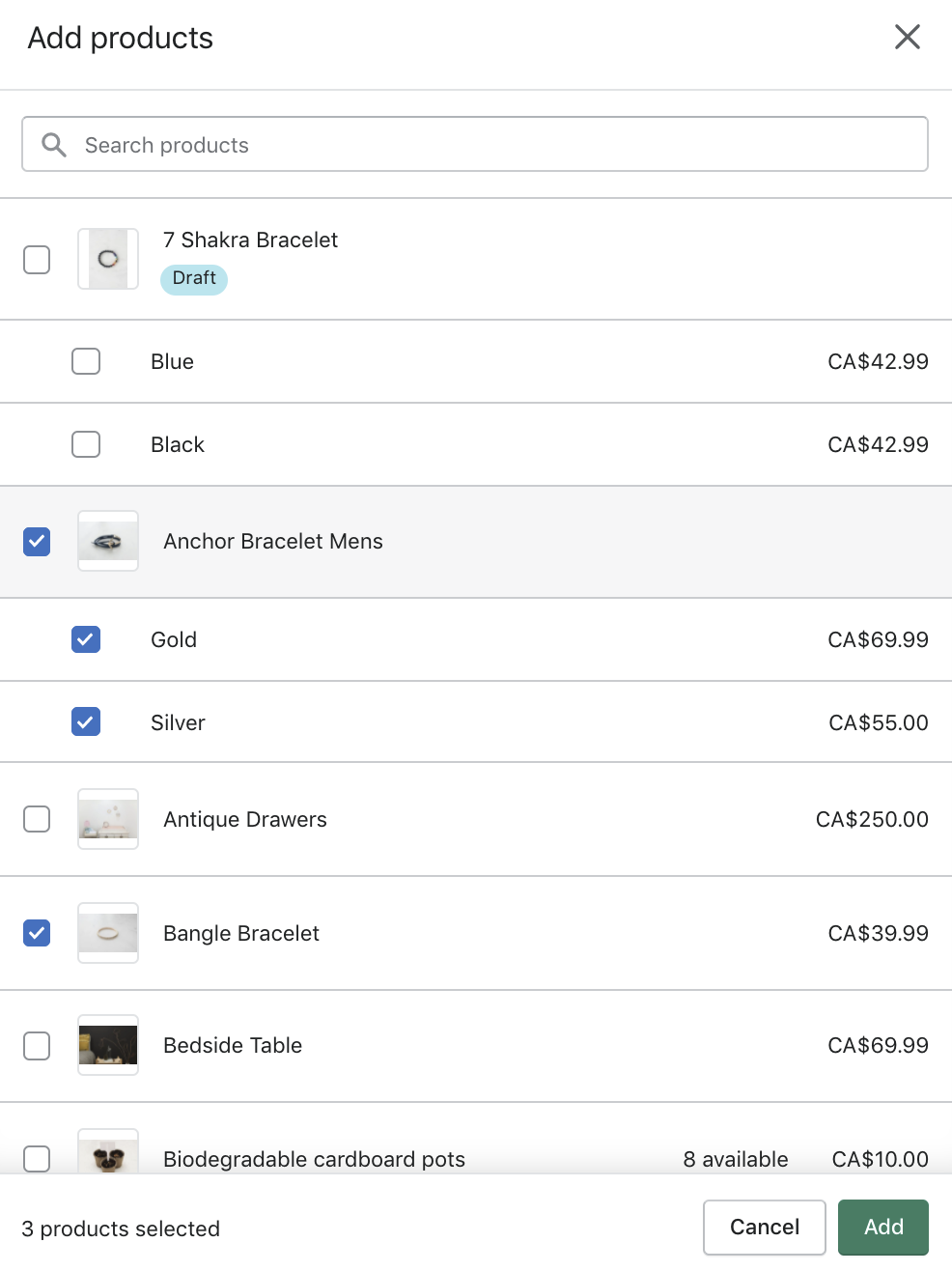Click the Anchor Bracelet Mens thumbnail
Image resolution: width=952 pixels, height=1271 pixels.
[x=108, y=541]
